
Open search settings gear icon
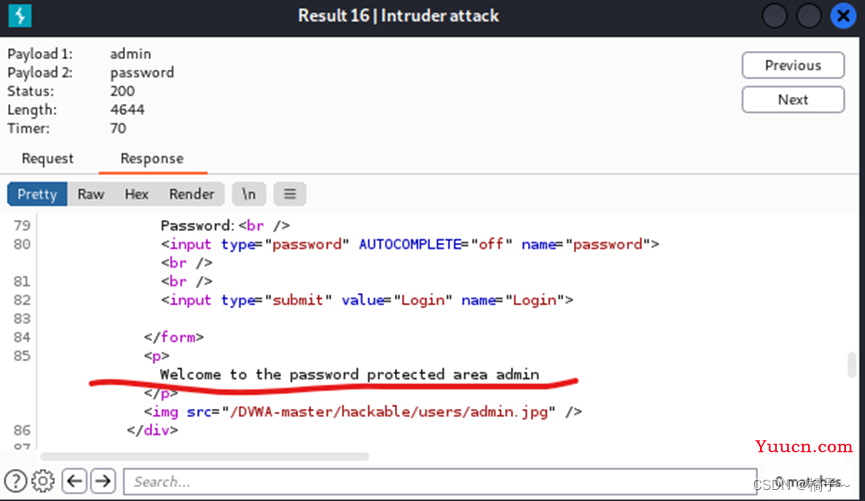coord(43,481)
